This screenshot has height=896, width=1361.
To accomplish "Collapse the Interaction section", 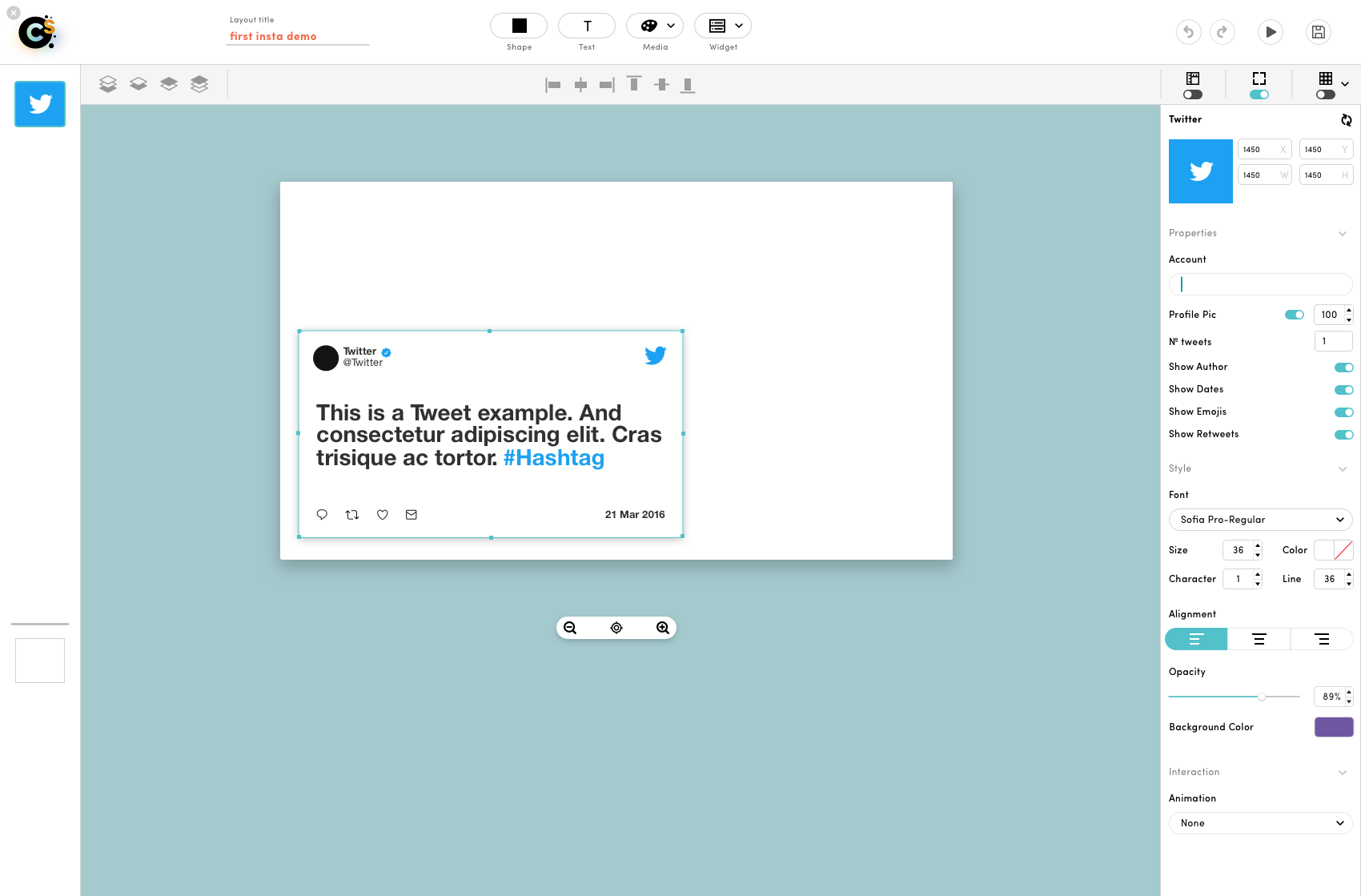I will point(1343,773).
